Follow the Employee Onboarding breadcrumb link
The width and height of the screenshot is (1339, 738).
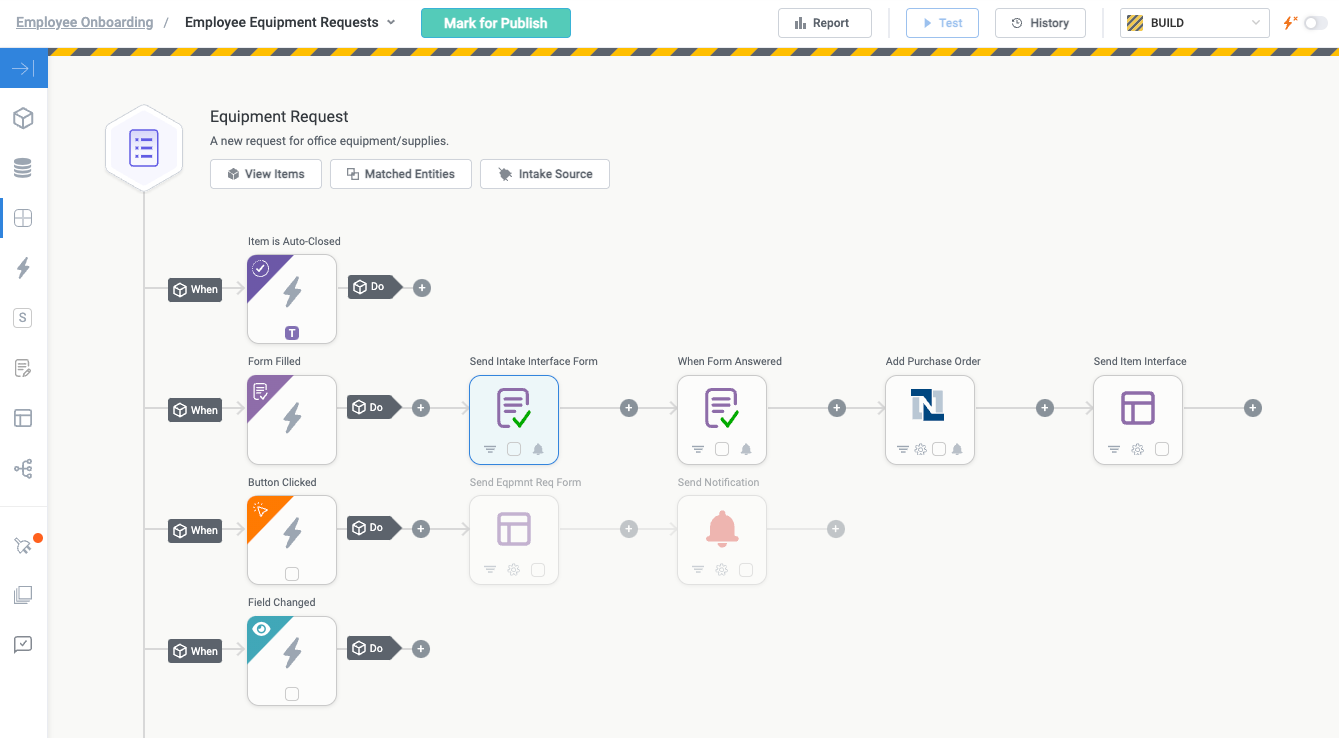pos(84,21)
